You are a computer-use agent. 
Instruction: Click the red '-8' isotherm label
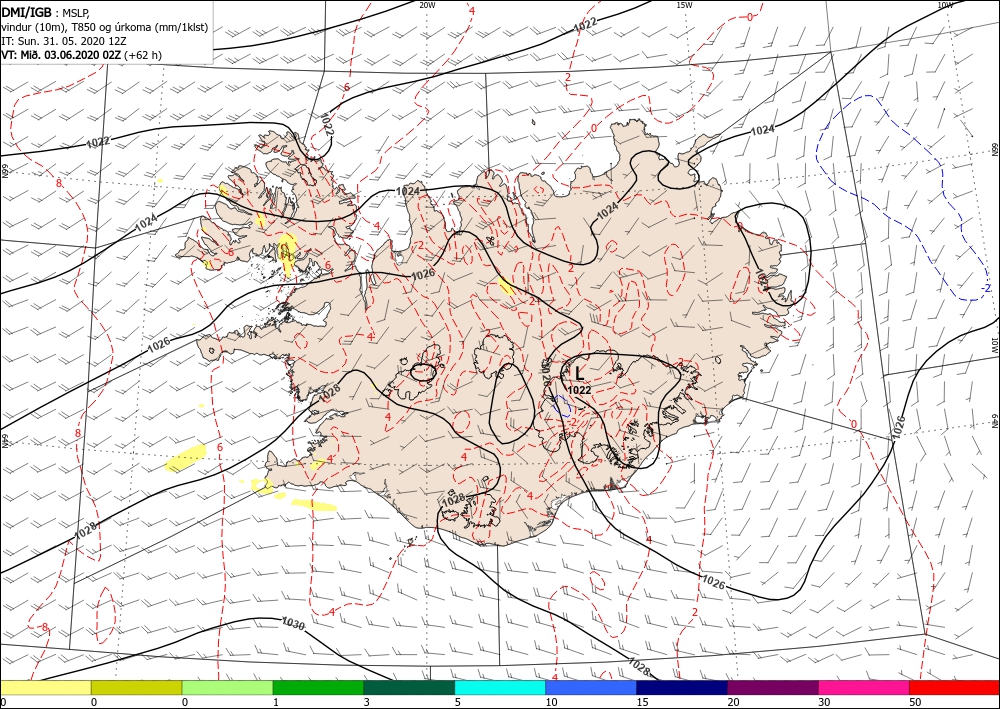click(x=42, y=627)
